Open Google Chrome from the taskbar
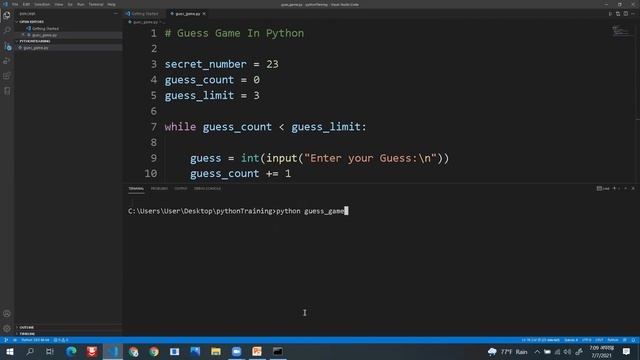 pos(154,351)
